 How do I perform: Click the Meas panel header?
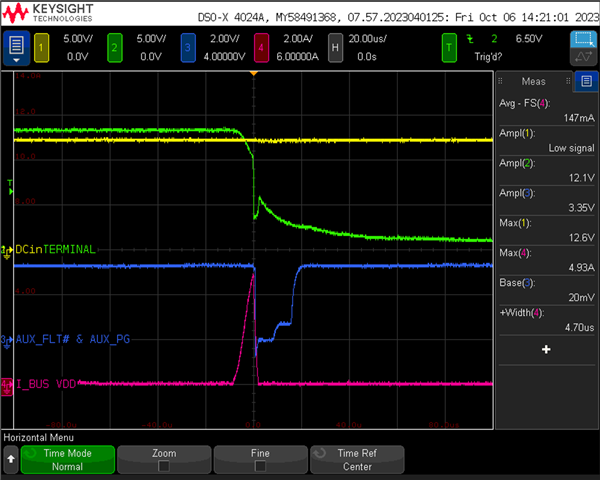[533, 81]
